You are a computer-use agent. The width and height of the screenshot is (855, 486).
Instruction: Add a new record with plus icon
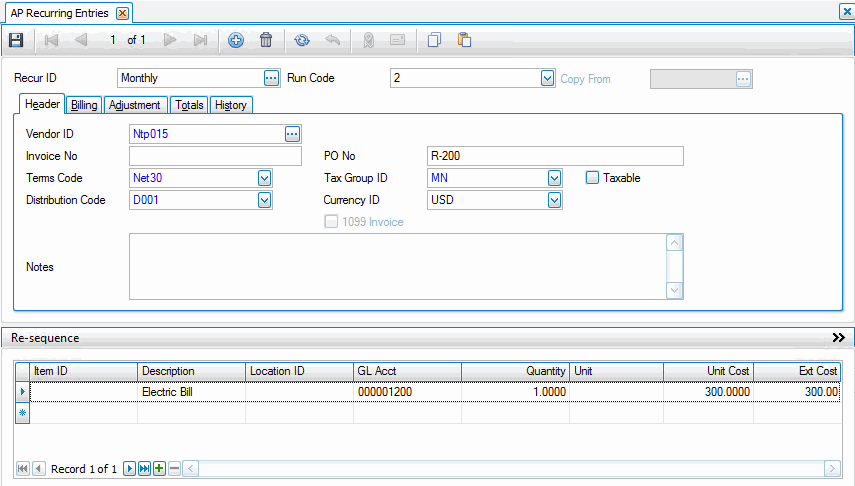pyautogui.click(x=236, y=41)
